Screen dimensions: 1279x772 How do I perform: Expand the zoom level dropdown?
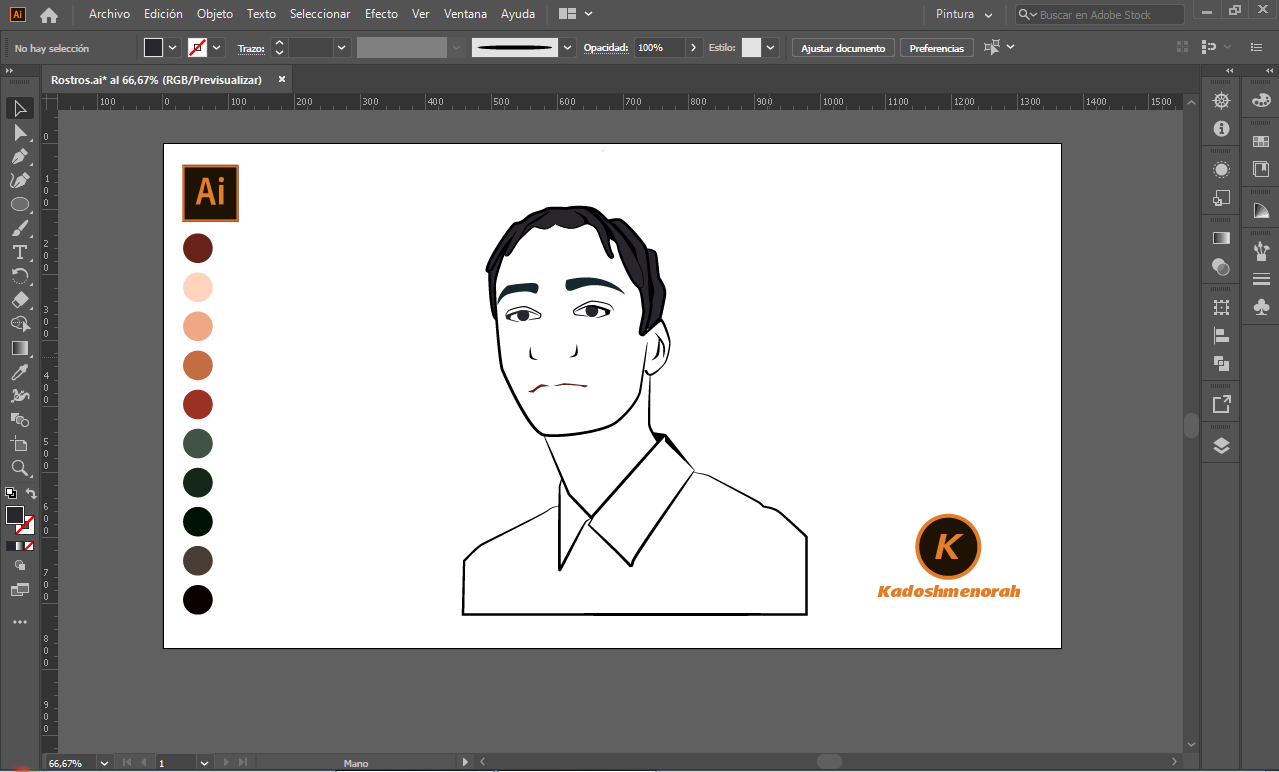pyautogui.click(x=104, y=763)
